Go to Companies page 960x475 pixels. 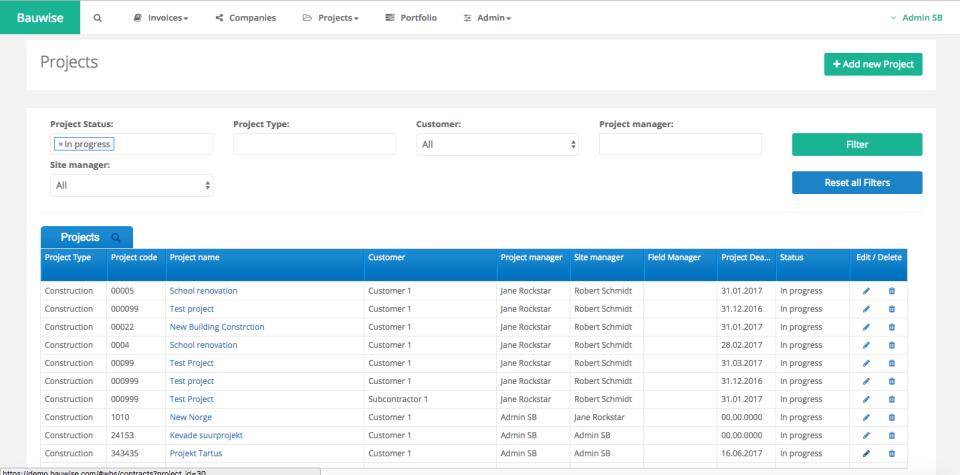[x=246, y=18]
